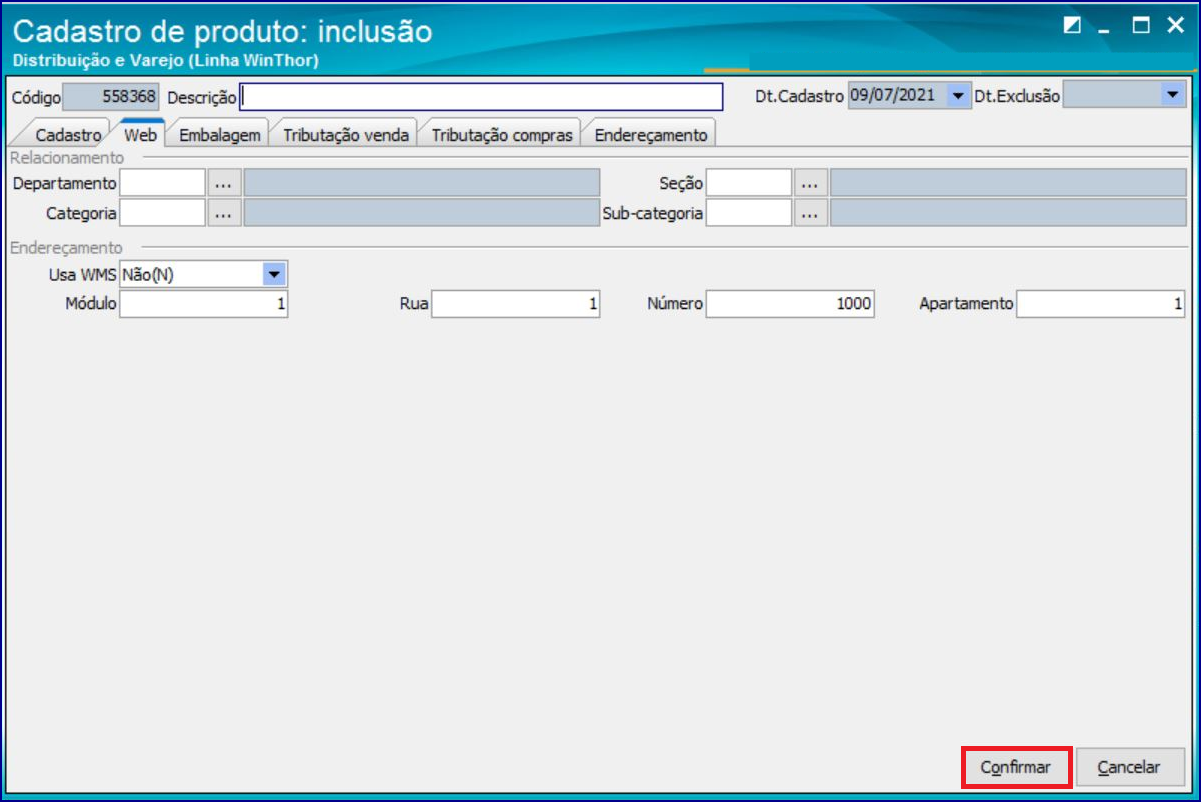Open Seção lookup ellipsis button
This screenshot has width=1201, height=802.
point(811,183)
